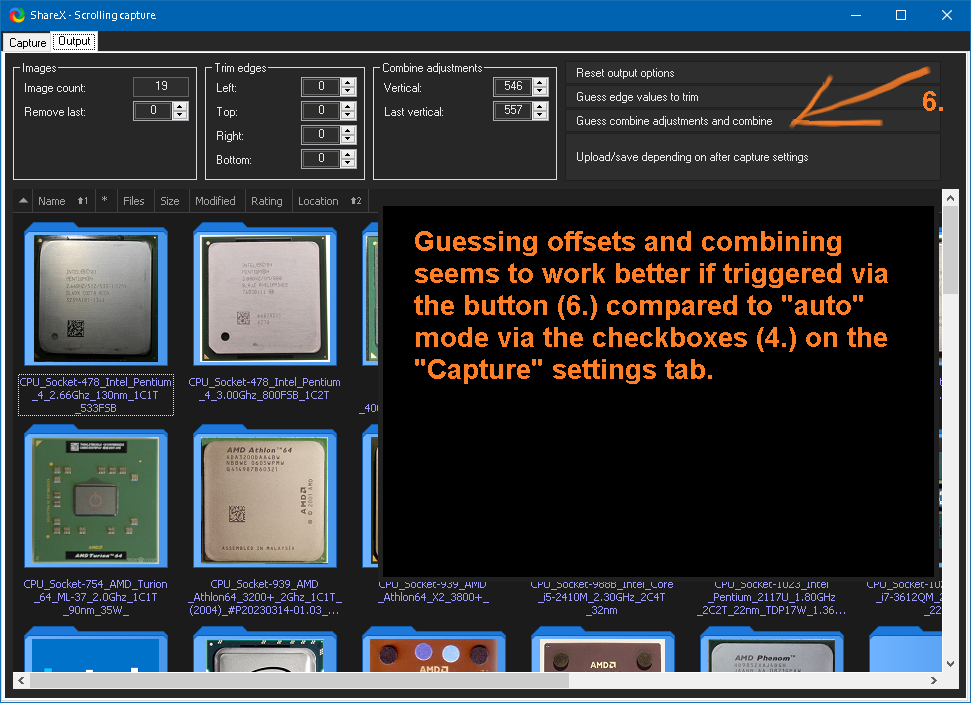The height and width of the screenshot is (703, 971).
Task: Click i5-2410M_2.30GHz folder name label
Action: 602,597
